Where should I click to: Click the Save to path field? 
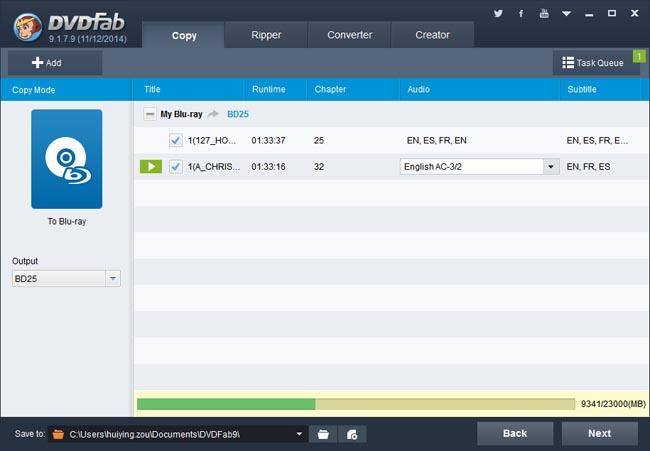pyautogui.click(x=178, y=434)
